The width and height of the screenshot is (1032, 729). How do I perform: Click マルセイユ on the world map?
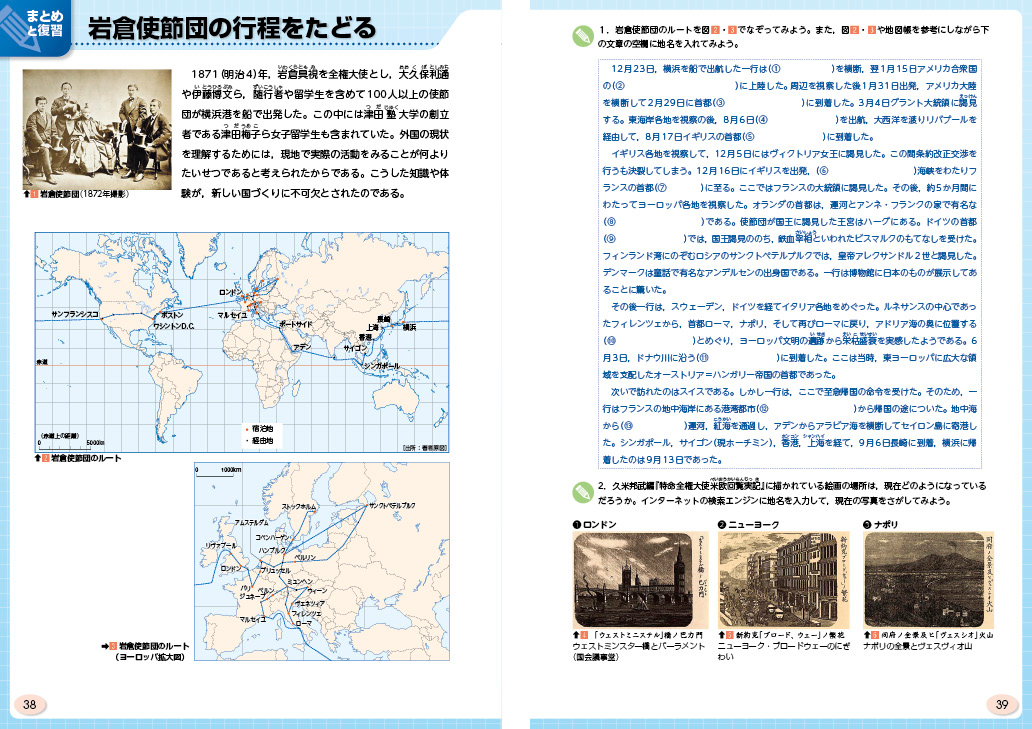tap(232, 315)
